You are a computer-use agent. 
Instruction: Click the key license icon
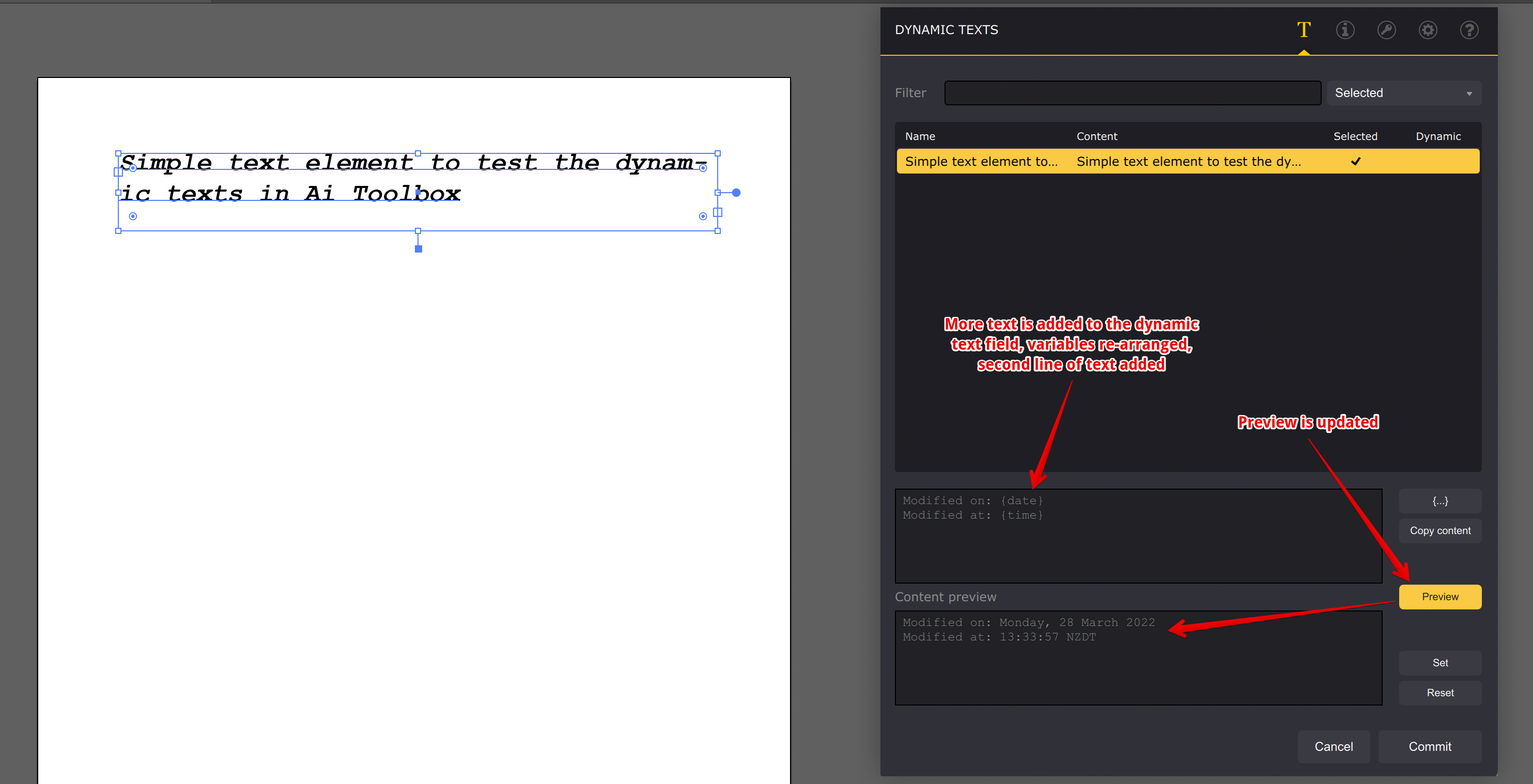(1387, 30)
